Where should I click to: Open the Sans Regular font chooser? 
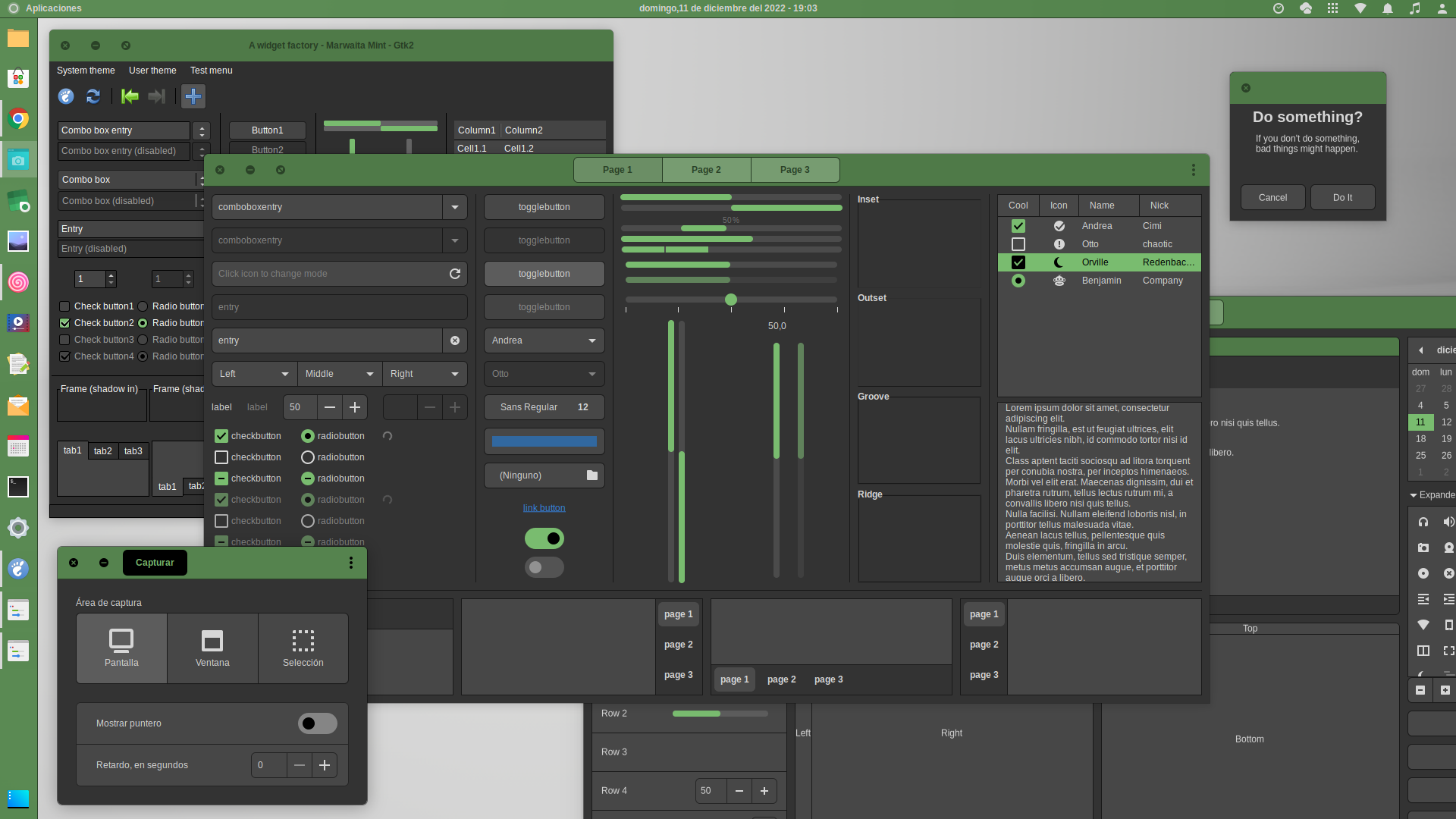[x=544, y=407]
